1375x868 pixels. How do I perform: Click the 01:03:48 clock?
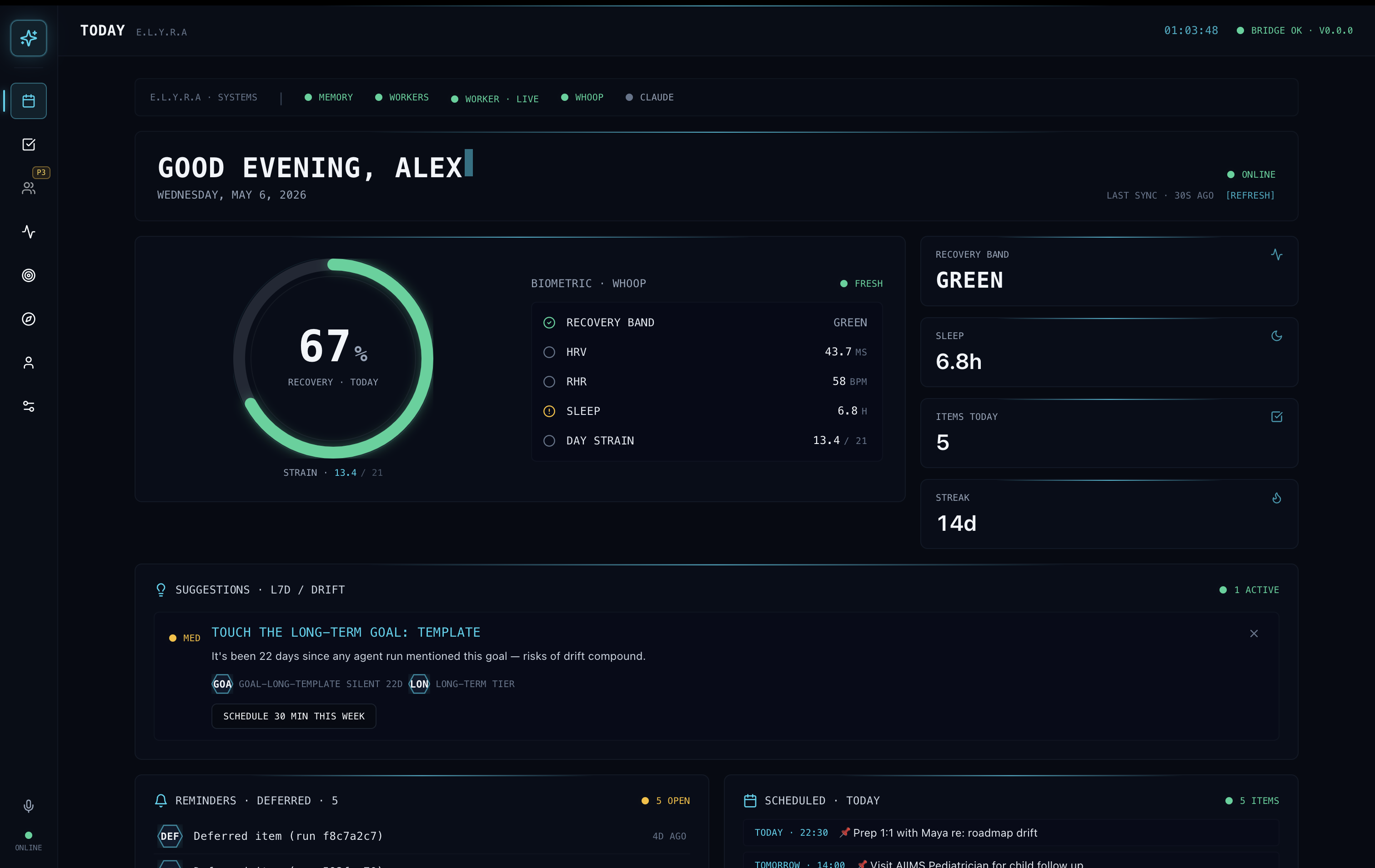1191,30
